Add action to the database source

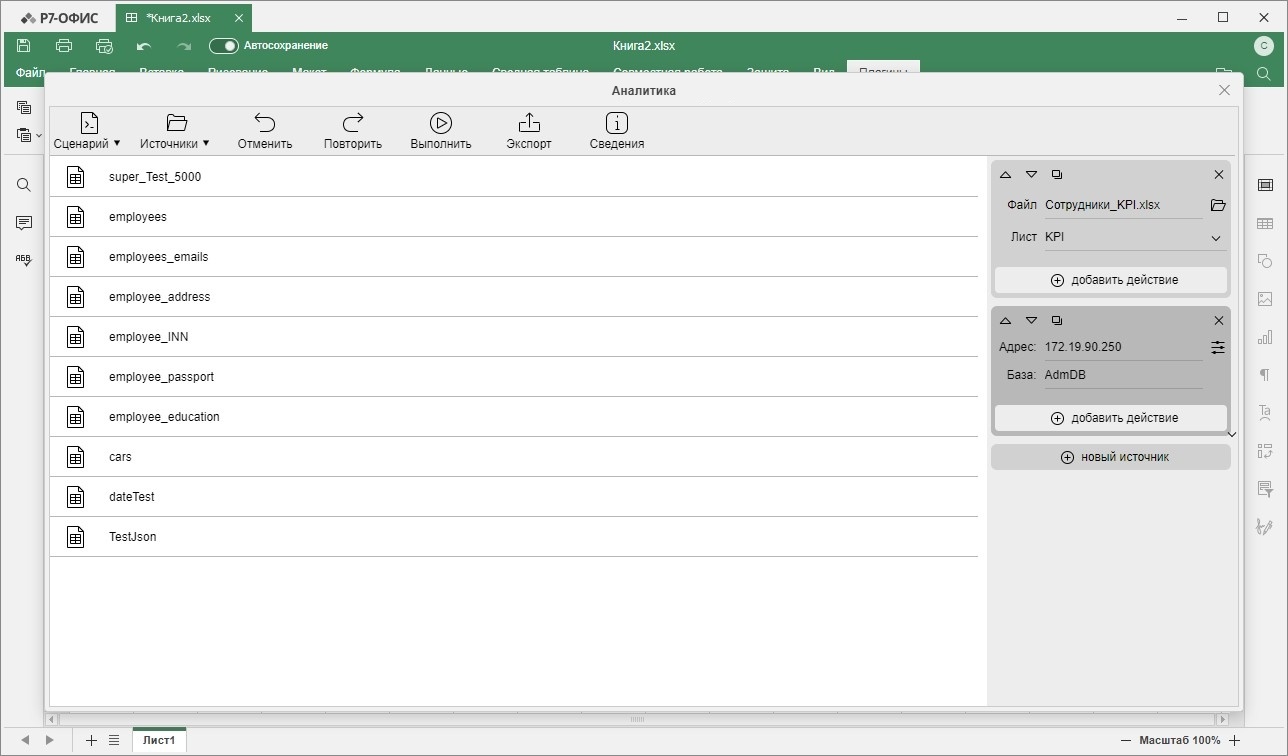click(1111, 418)
